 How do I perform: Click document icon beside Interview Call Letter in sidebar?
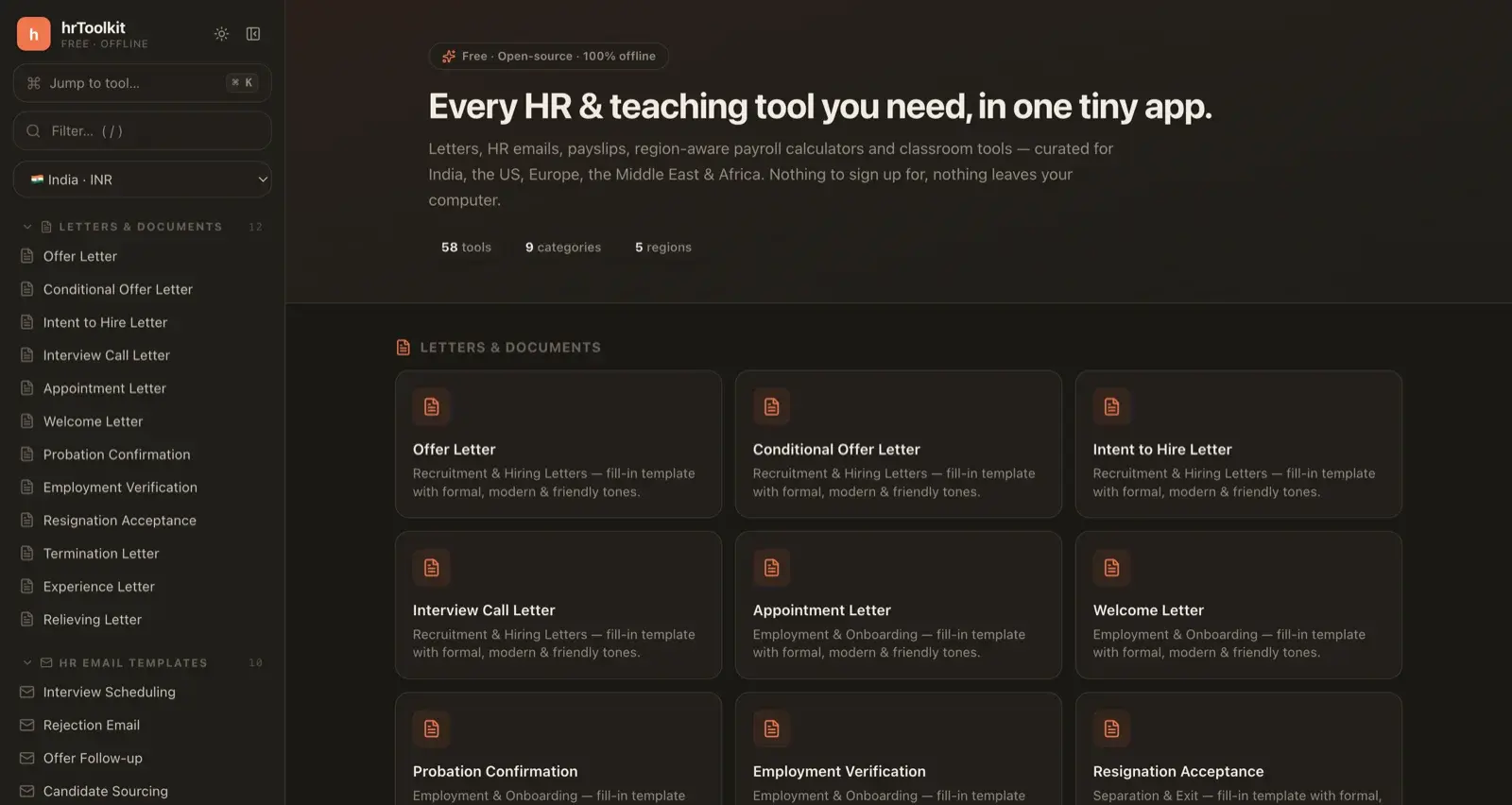tap(27, 355)
